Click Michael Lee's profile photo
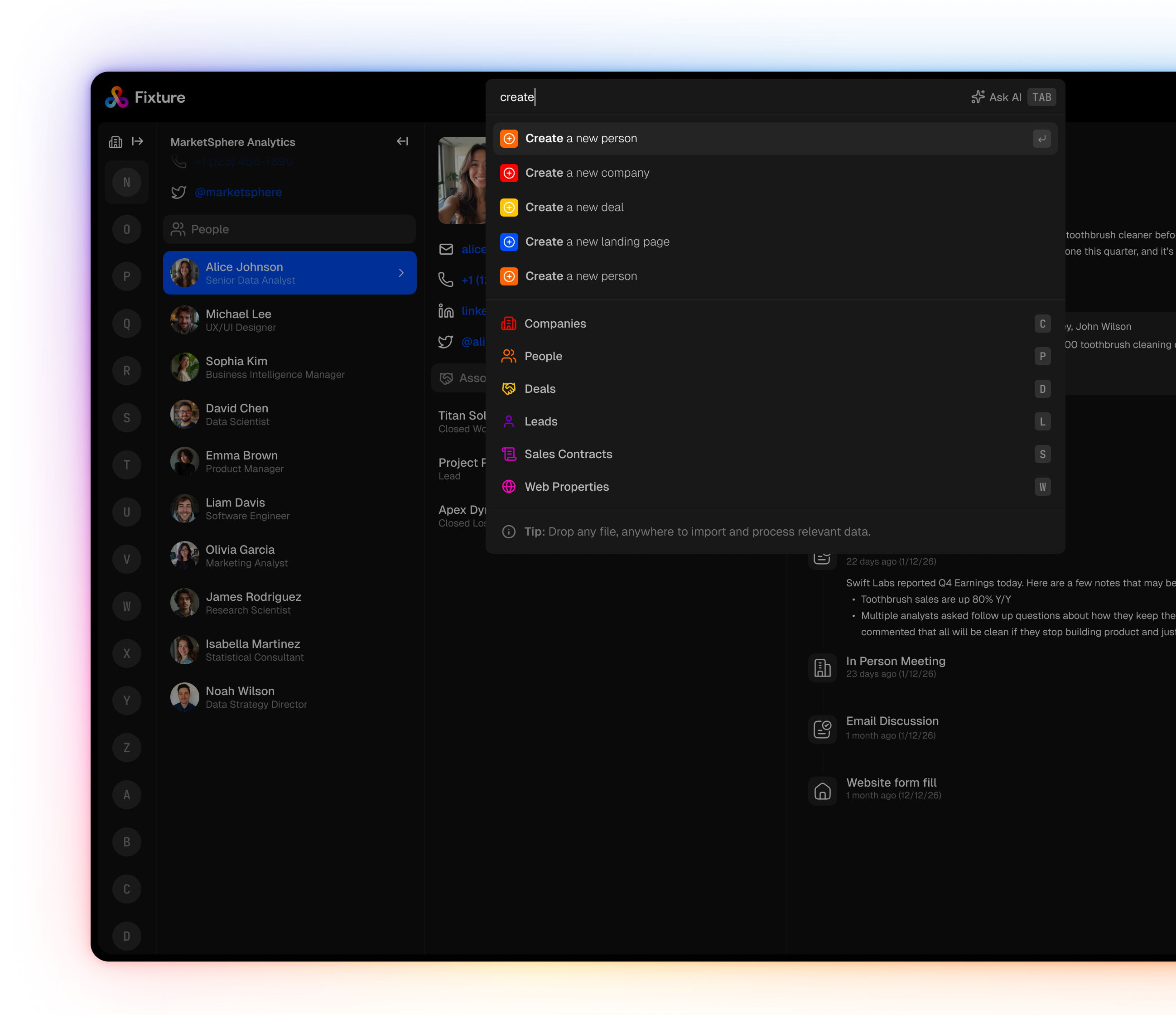 184,320
